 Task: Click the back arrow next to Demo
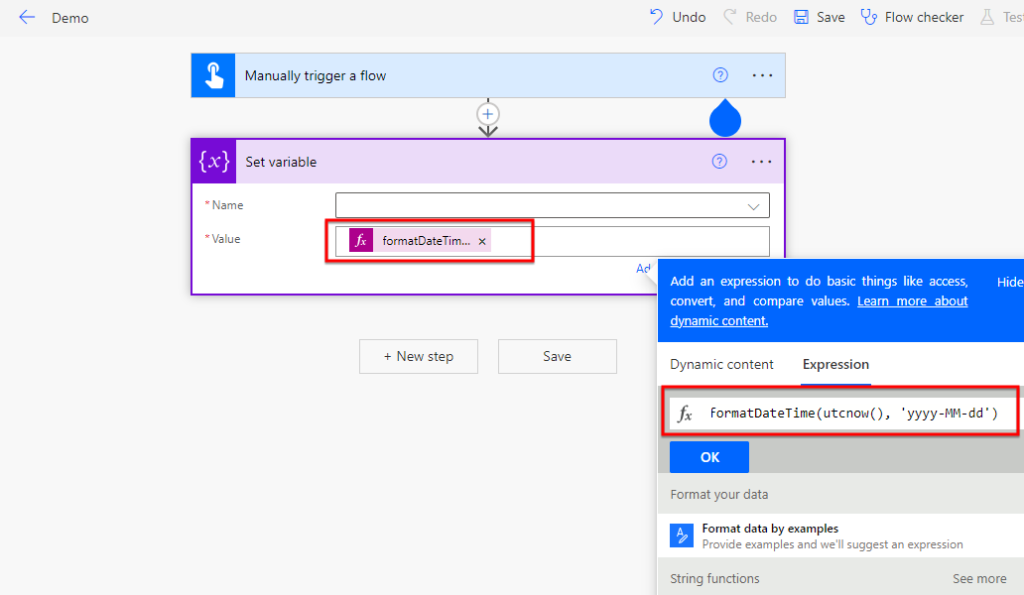point(27,18)
